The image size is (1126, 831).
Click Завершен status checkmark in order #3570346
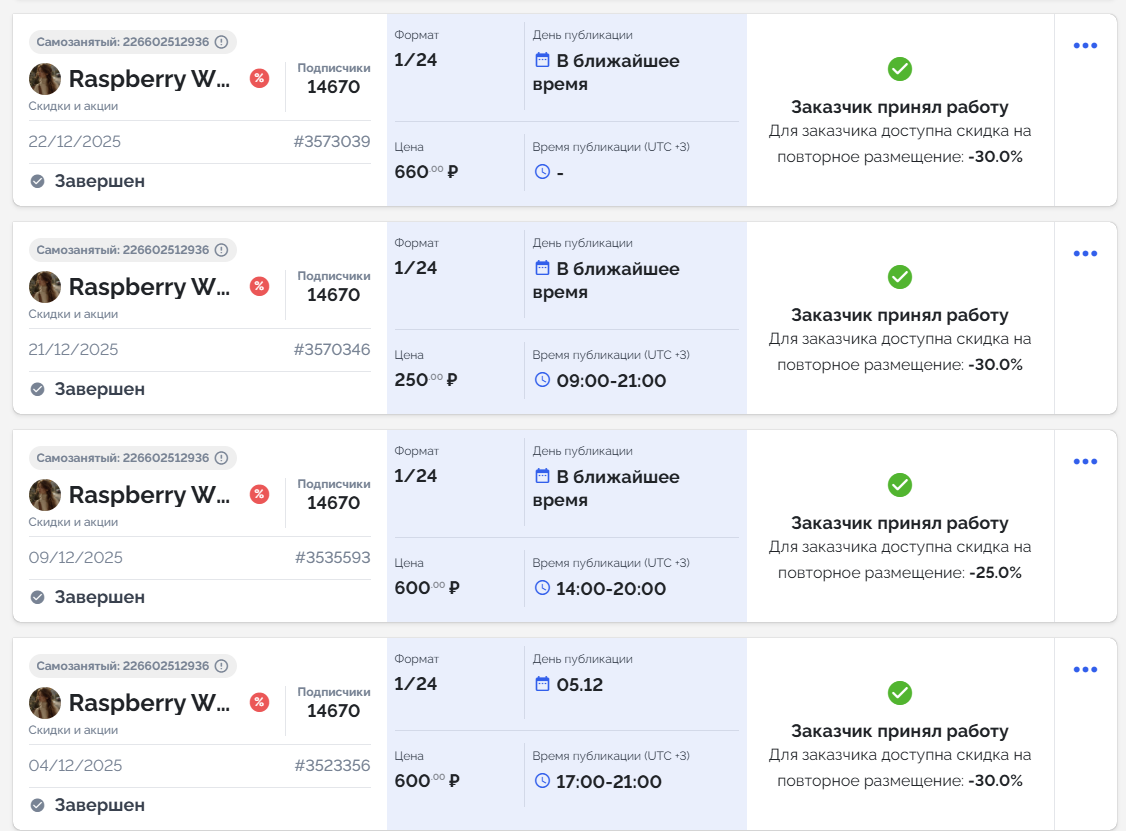click(x=38, y=389)
